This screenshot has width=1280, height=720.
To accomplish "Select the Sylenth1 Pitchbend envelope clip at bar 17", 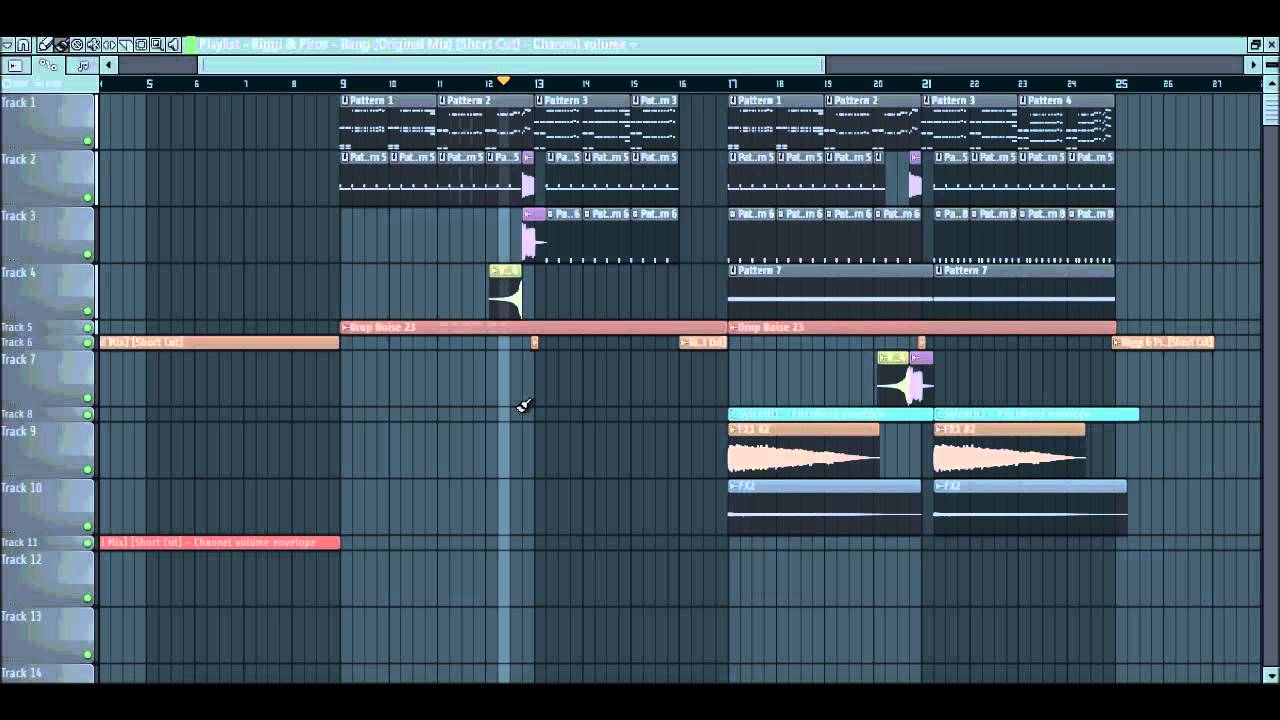I will (830, 414).
